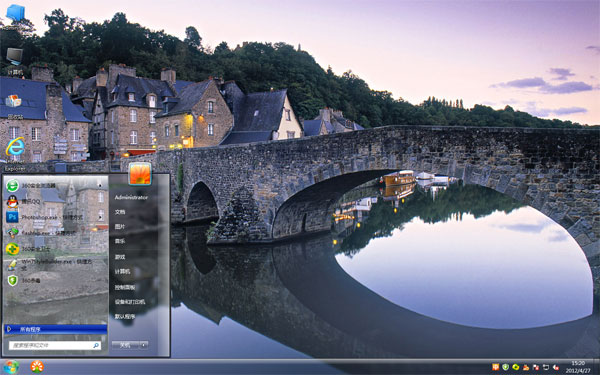Launch Tencent QQ from Start menu
Image resolution: width=600 pixels, height=375 pixels.
55,202
